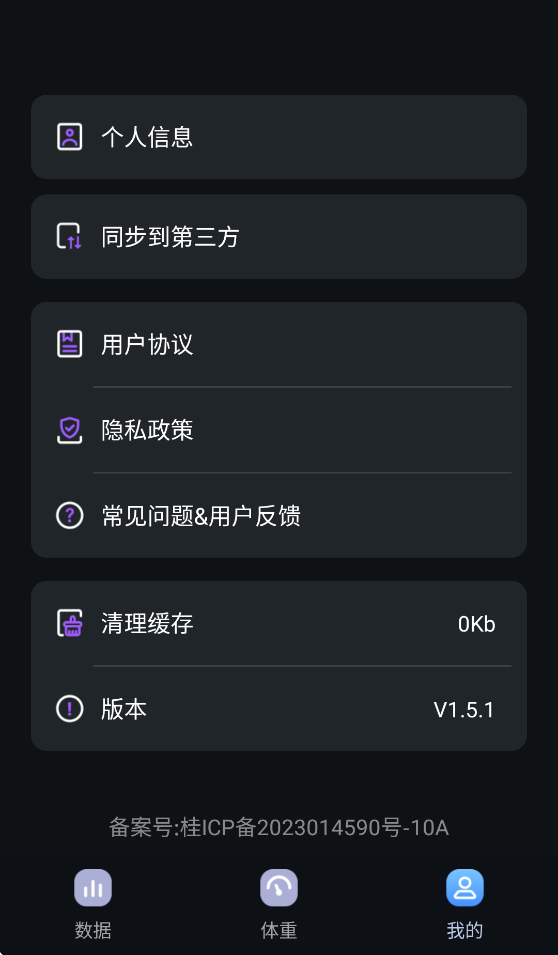The height and width of the screenshot is (955, 558).
Task: Switch to the 数据 tab label
Action: point(93,931)
